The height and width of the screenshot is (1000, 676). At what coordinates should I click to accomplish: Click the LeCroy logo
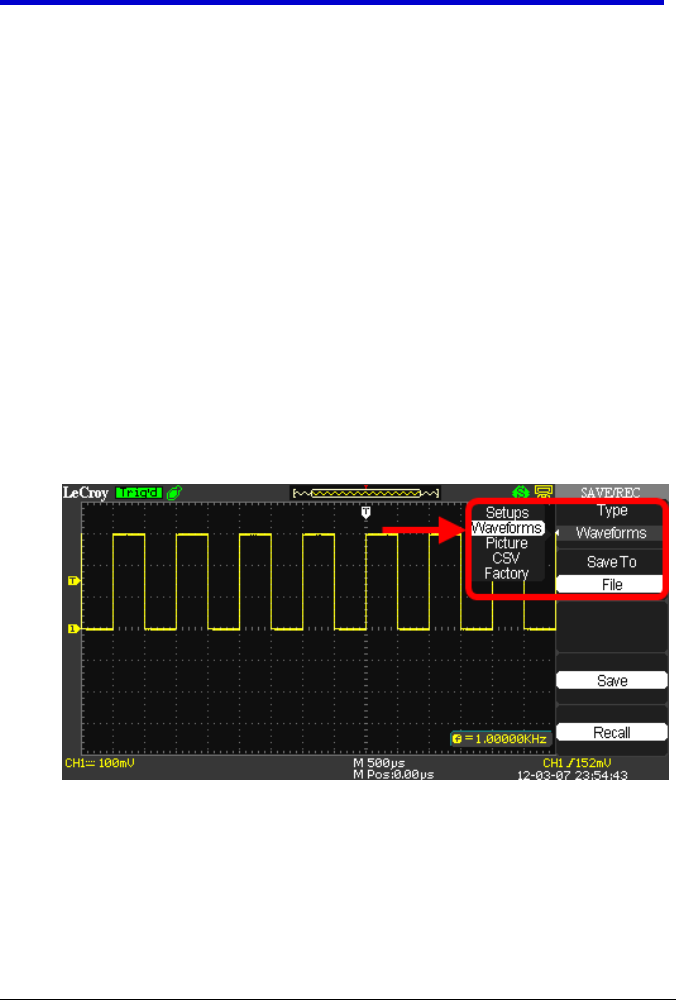[85, 492]
